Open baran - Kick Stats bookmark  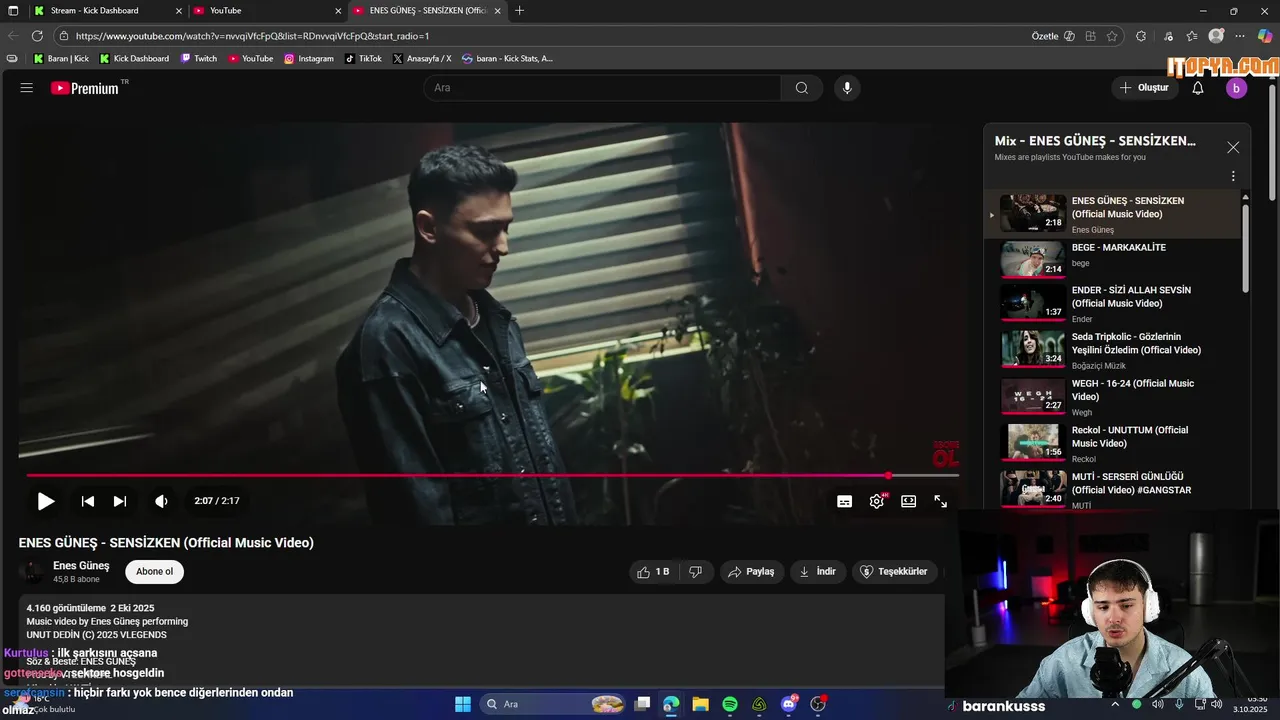pyautogui.click(x=507, y=59)
